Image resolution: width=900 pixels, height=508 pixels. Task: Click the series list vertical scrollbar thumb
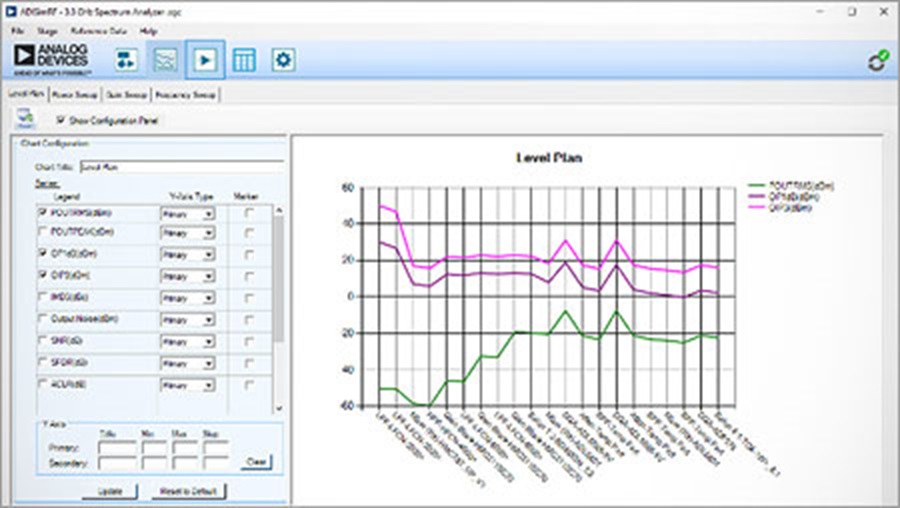[279, 278]
